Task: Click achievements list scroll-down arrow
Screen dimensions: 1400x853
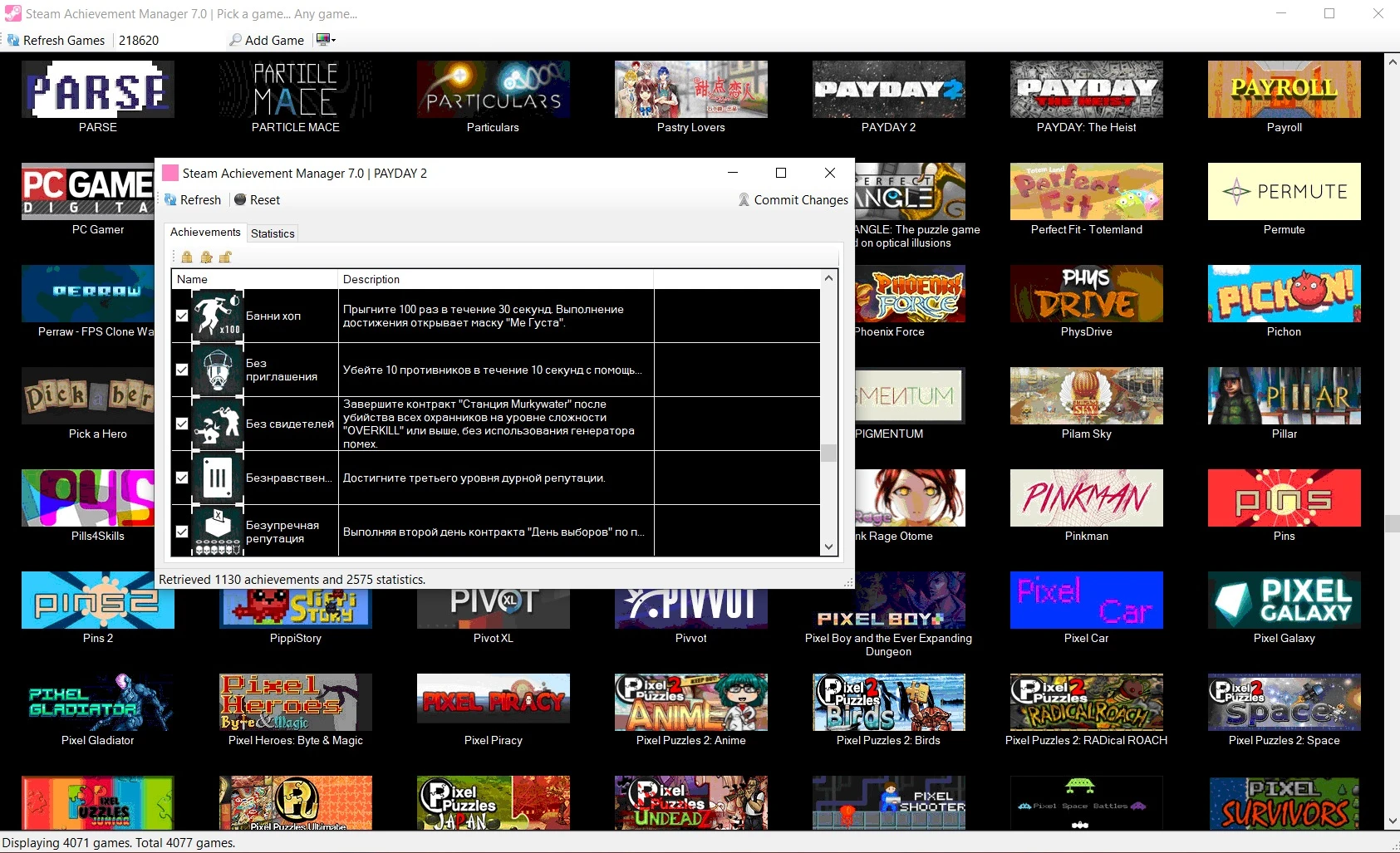Action: coord(828,547)
